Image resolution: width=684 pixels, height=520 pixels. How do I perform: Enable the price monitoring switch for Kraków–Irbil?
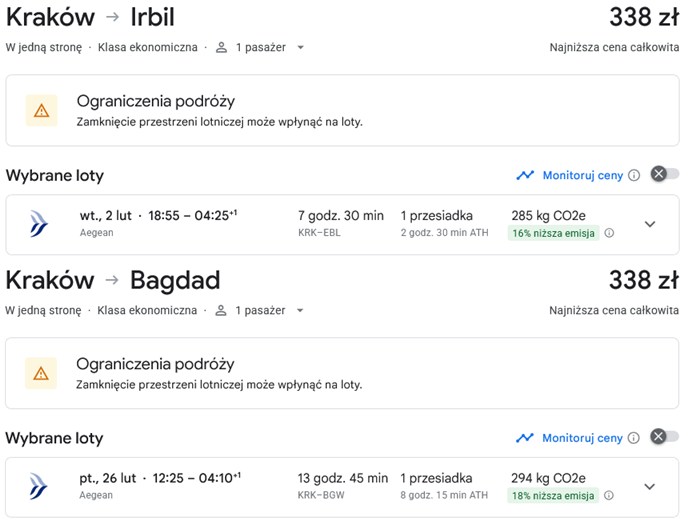point(665,174)
